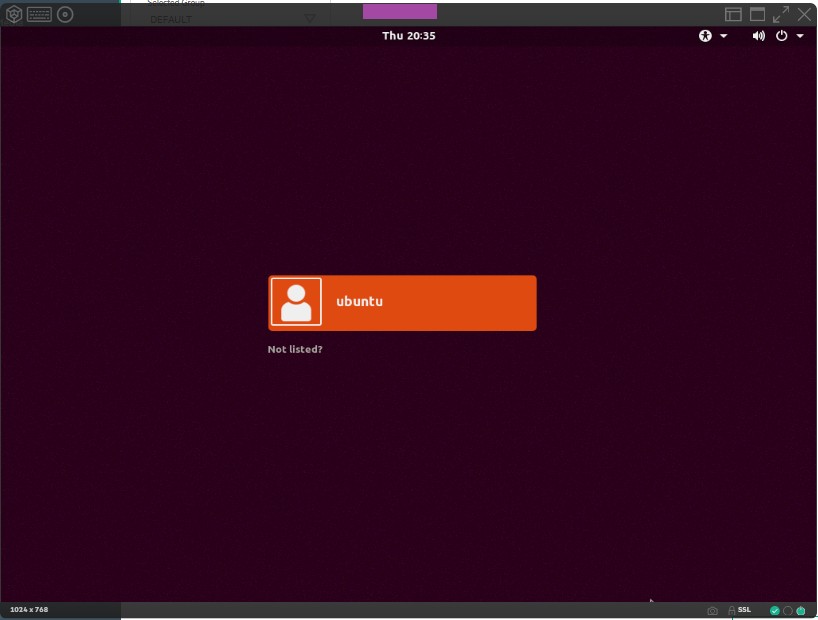Click the green power status indicator

pyautogui.click(x=801, y=611)
